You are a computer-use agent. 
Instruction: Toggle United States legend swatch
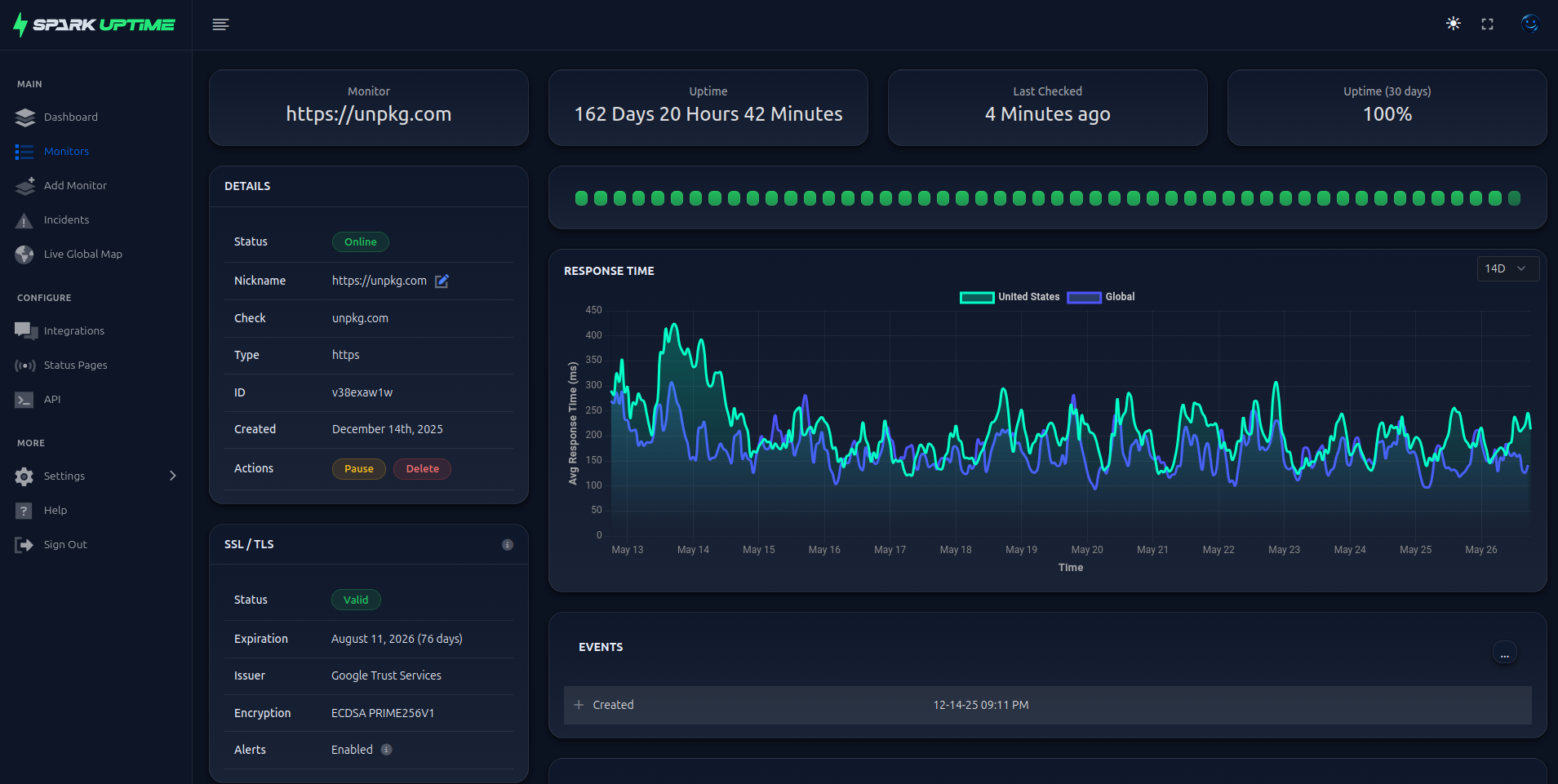point(977,297)
